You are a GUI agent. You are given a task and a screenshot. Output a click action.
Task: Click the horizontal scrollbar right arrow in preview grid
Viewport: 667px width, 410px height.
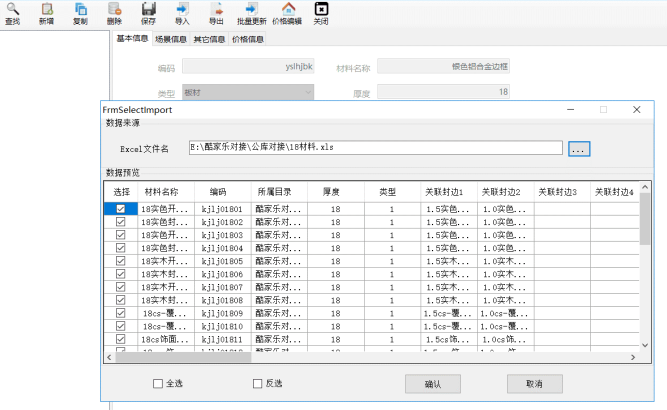pyautogui.click(x=633, y=357)
